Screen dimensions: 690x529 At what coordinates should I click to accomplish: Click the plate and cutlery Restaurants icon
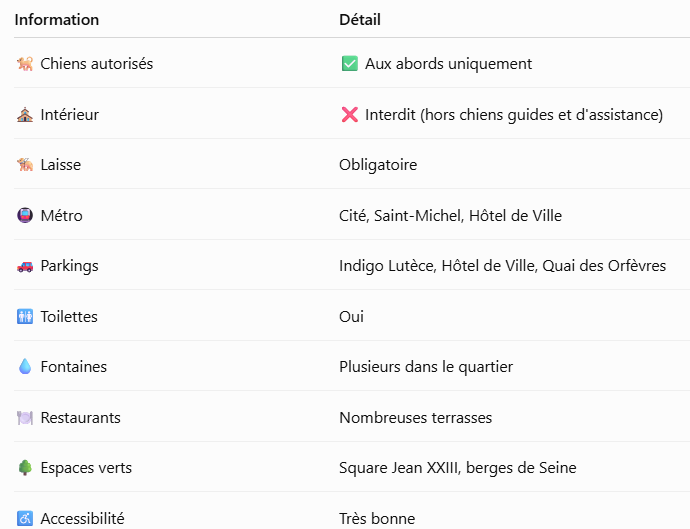(25, 417)
